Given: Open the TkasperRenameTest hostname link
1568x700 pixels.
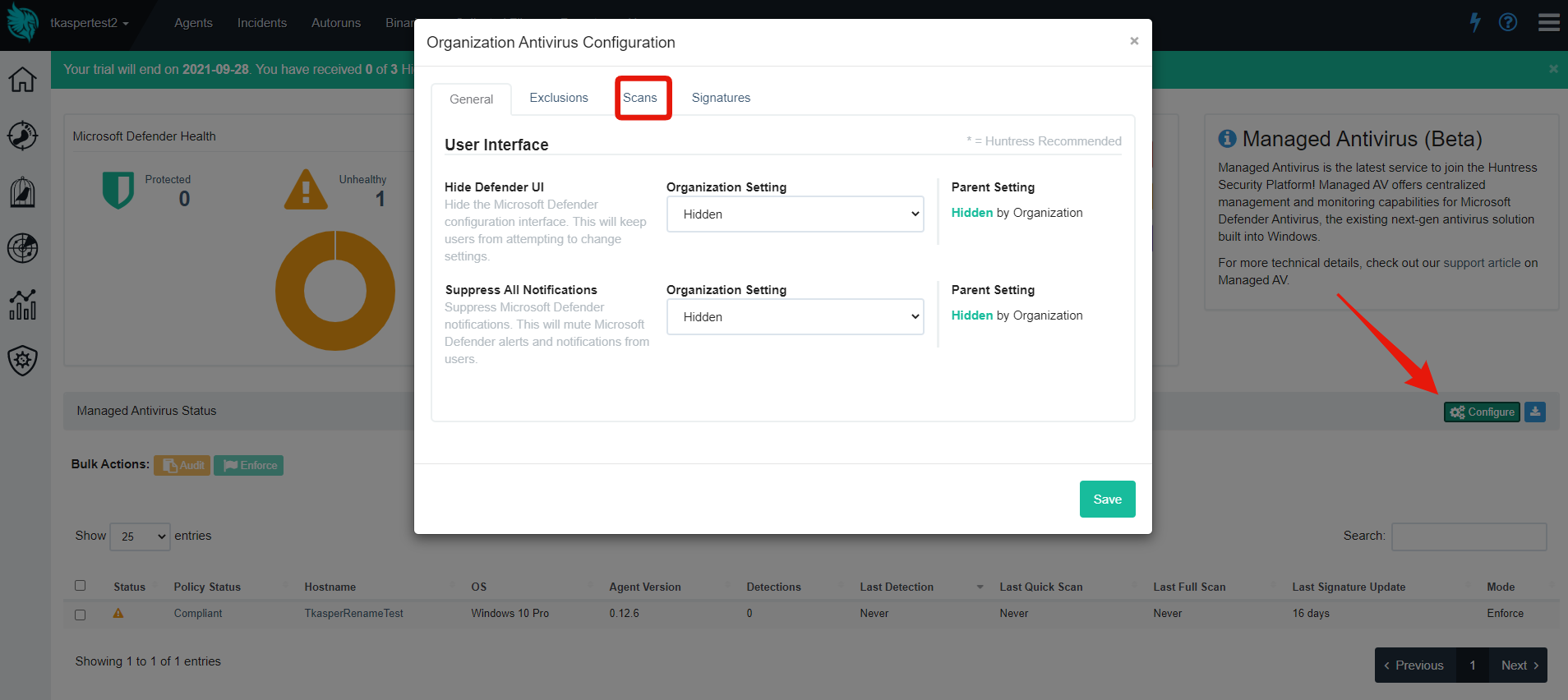Looking at the screenshot, I should pos(353,614).
